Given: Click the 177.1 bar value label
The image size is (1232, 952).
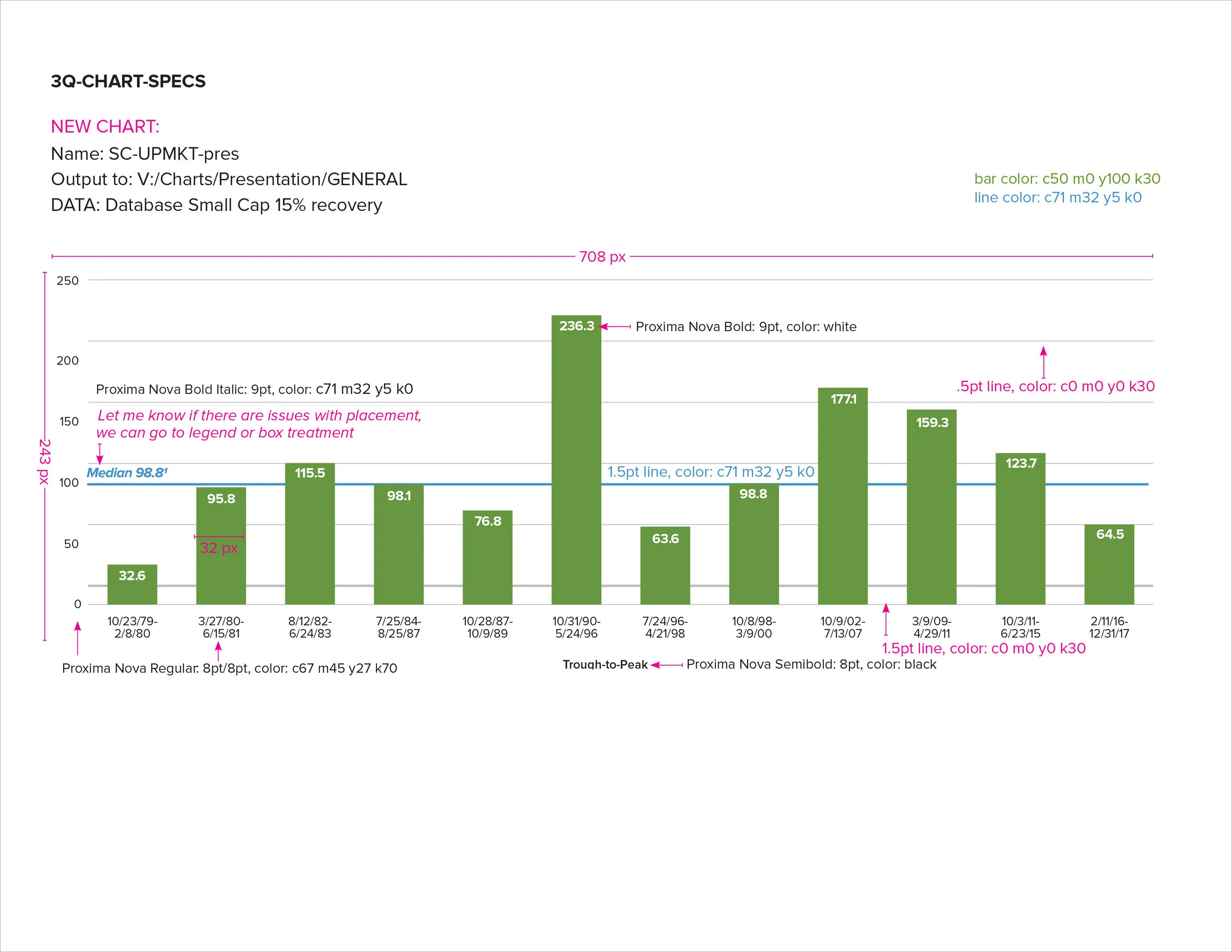Looking at the screenshot, I should click(843, 399).
